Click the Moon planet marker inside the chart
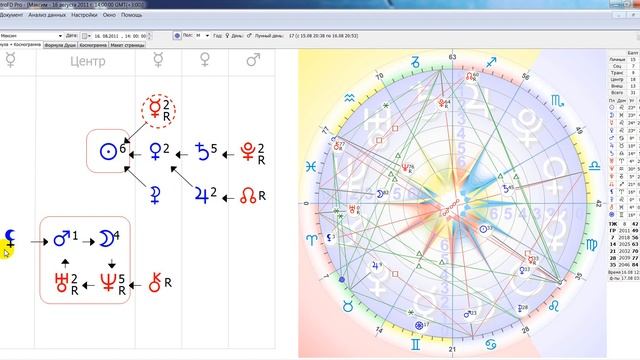Image resolution: width=640 pixels, height=360 pixels. 380,194
